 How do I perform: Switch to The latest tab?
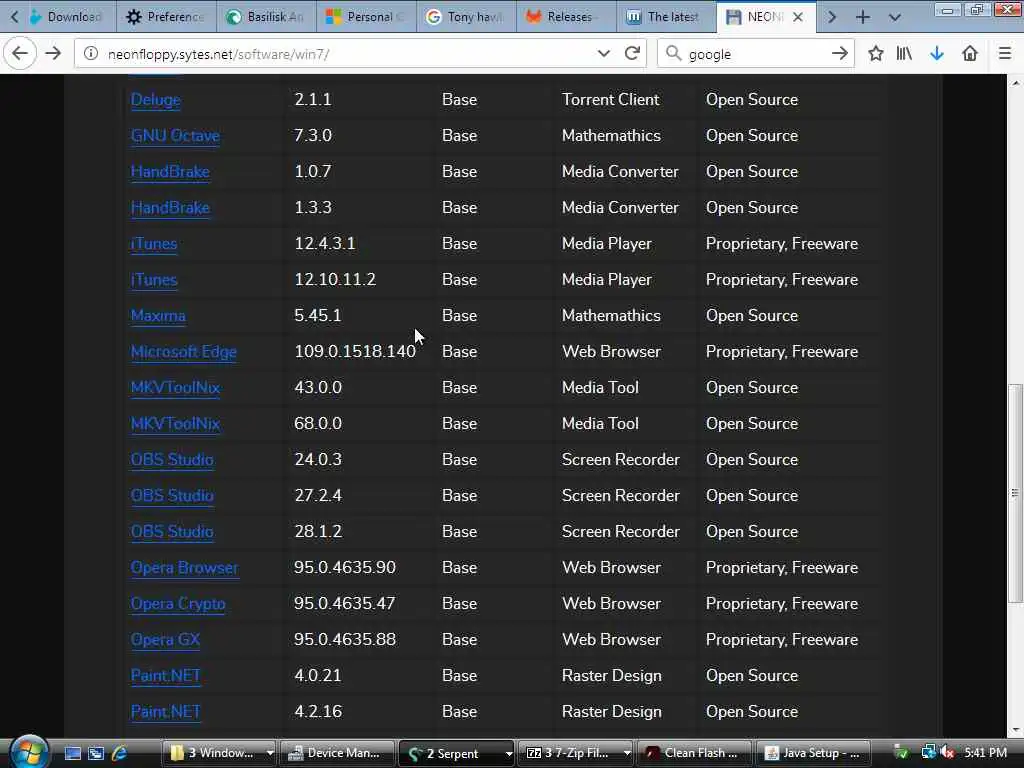coord(665,17)
